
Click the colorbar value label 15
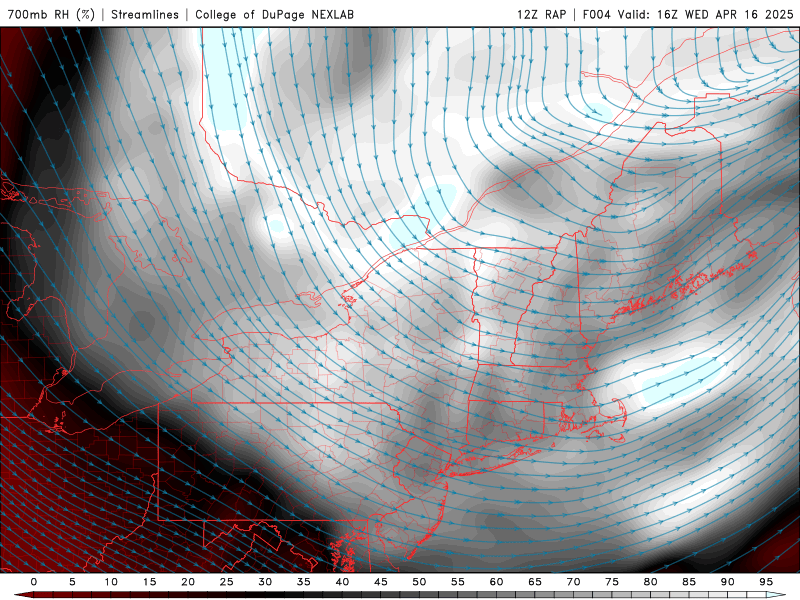click(149, 582)
